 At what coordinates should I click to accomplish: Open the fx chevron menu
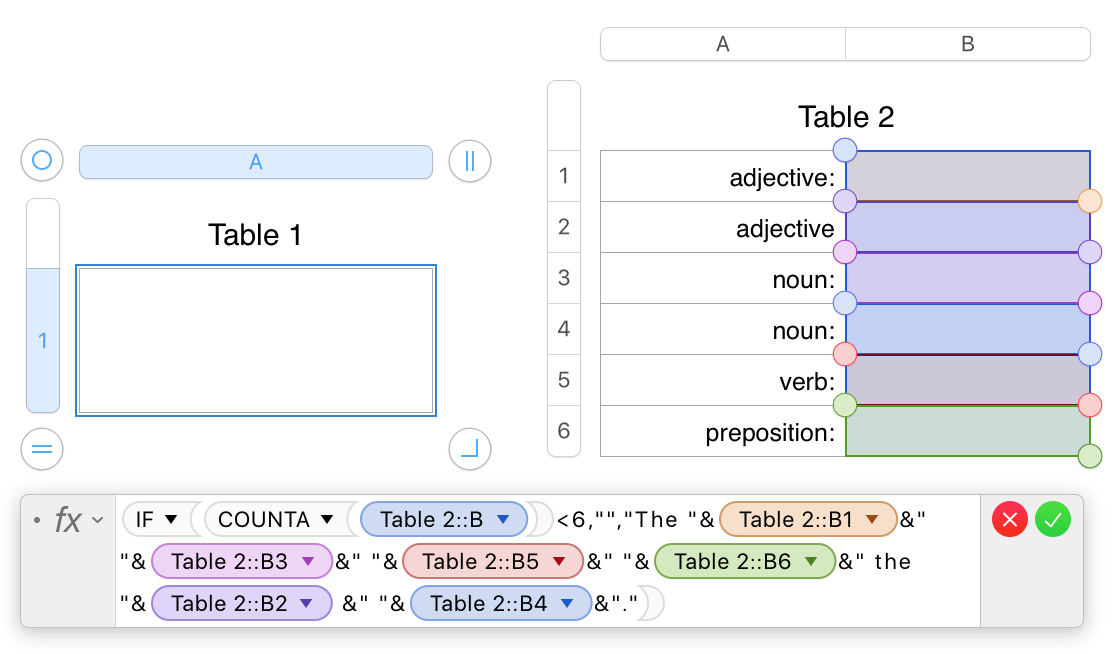[98, 520]
